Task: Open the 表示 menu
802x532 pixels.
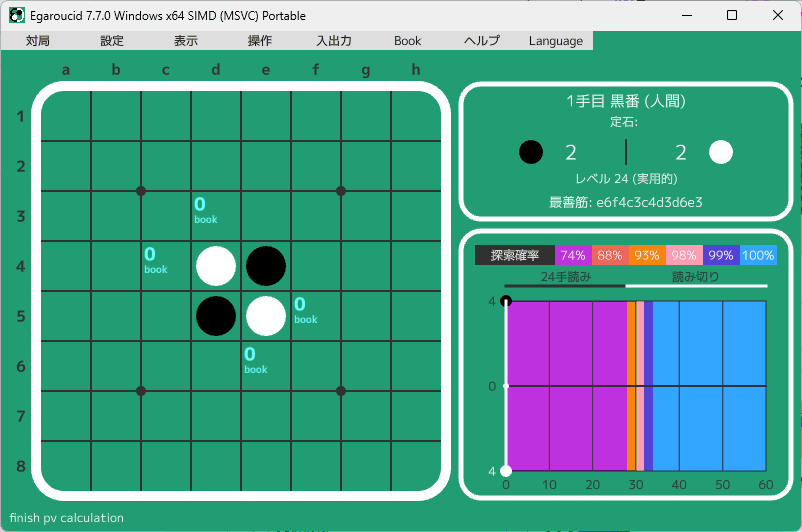Action: point(186,41)
